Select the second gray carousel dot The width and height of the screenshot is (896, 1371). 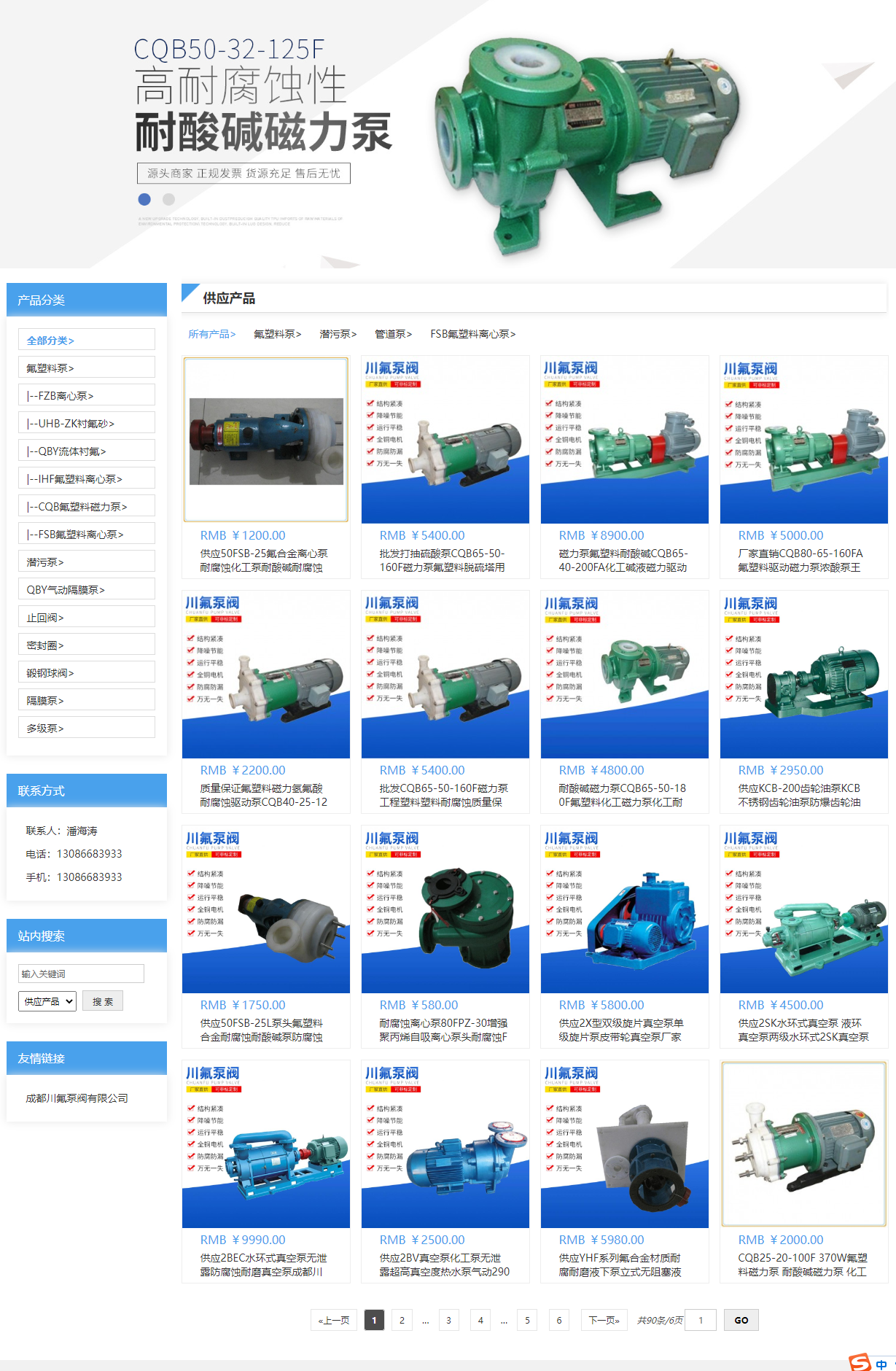[168, 199]
